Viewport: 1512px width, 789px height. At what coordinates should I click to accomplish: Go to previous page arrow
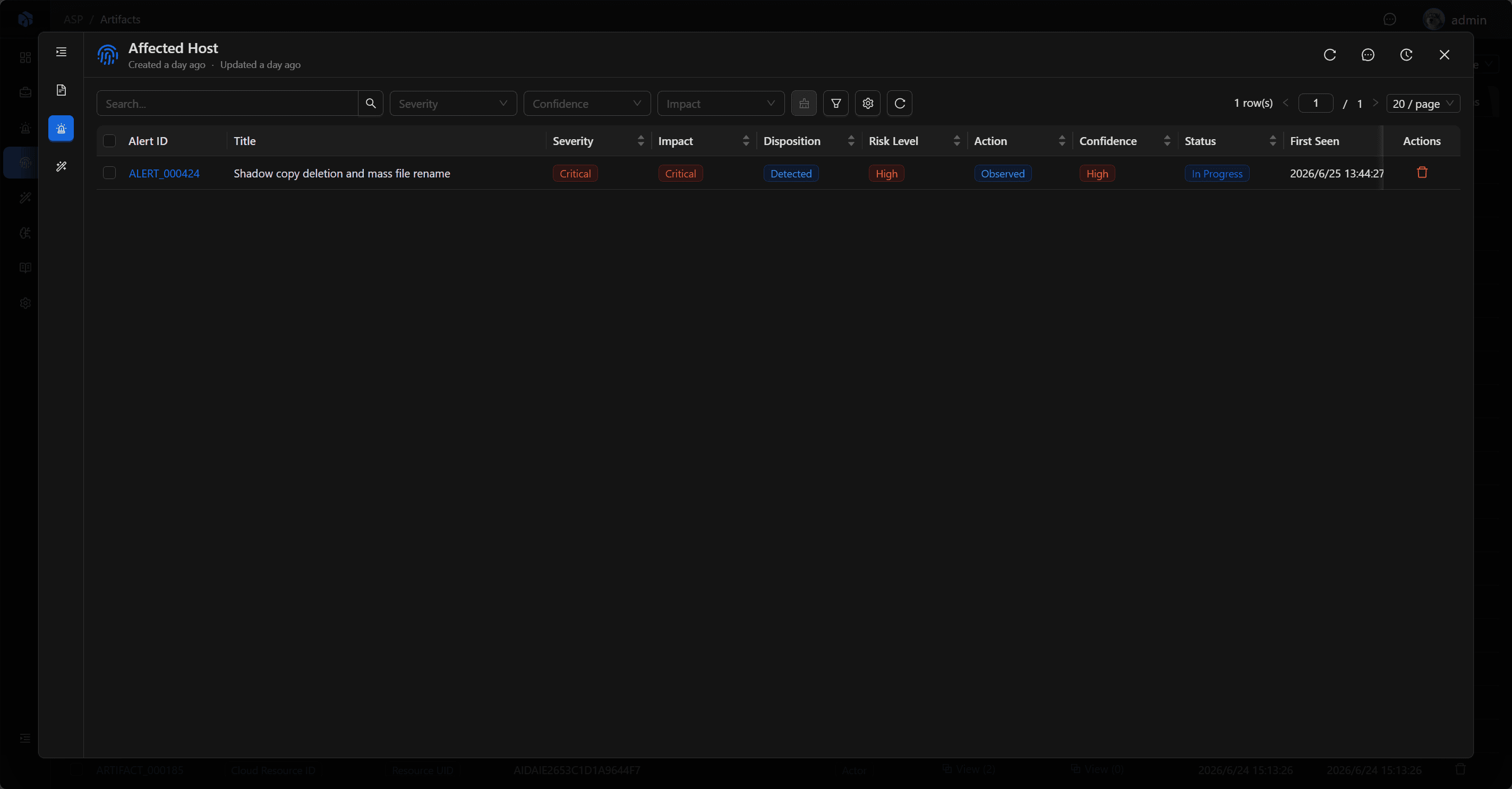point(1286,103)
